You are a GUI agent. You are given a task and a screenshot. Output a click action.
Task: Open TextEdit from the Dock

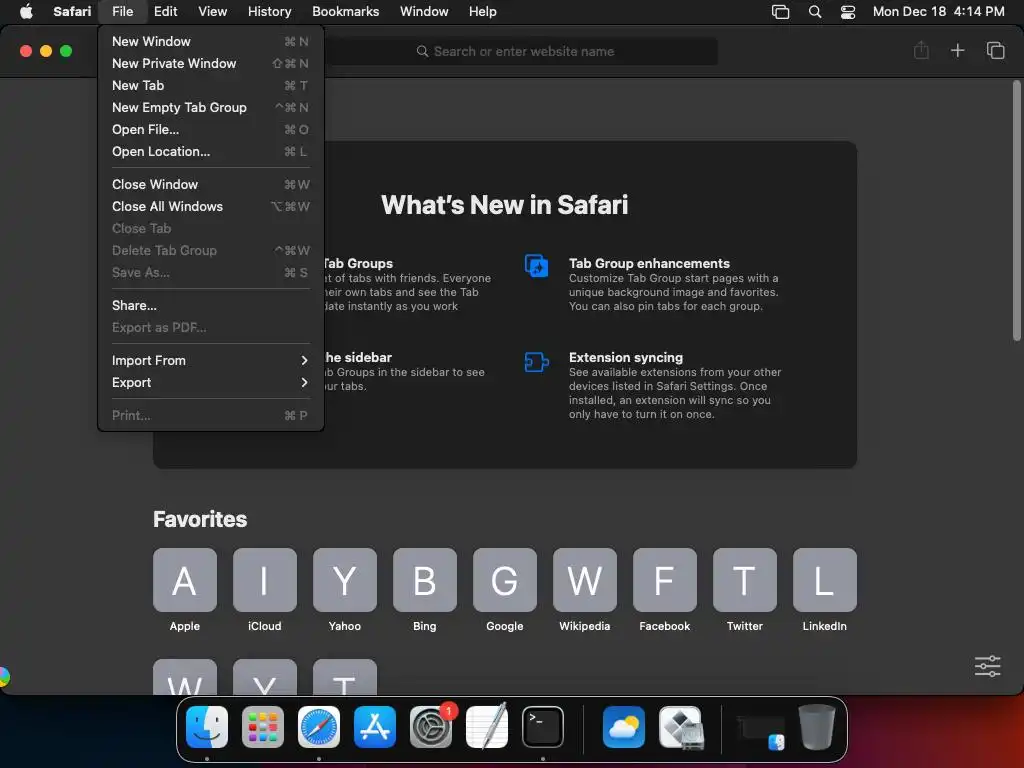pos(487,727)
